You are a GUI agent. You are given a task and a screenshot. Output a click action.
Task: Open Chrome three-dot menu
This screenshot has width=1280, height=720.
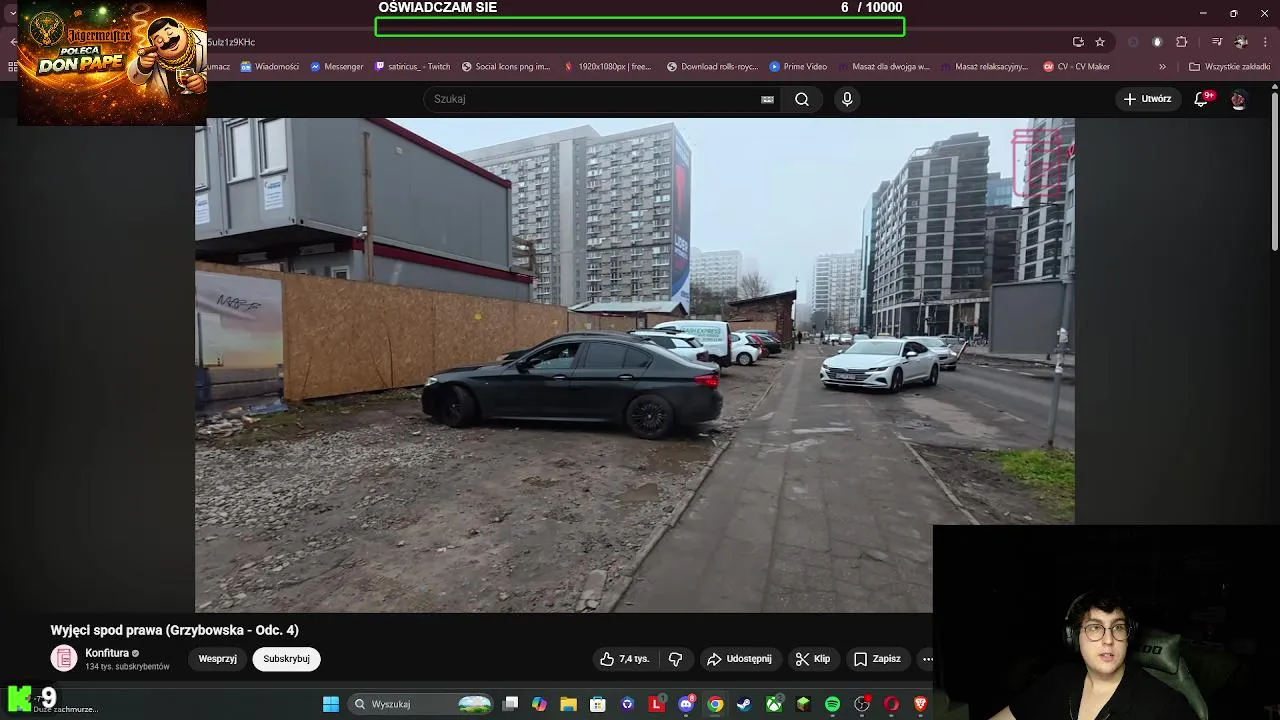click(1266, 42)
